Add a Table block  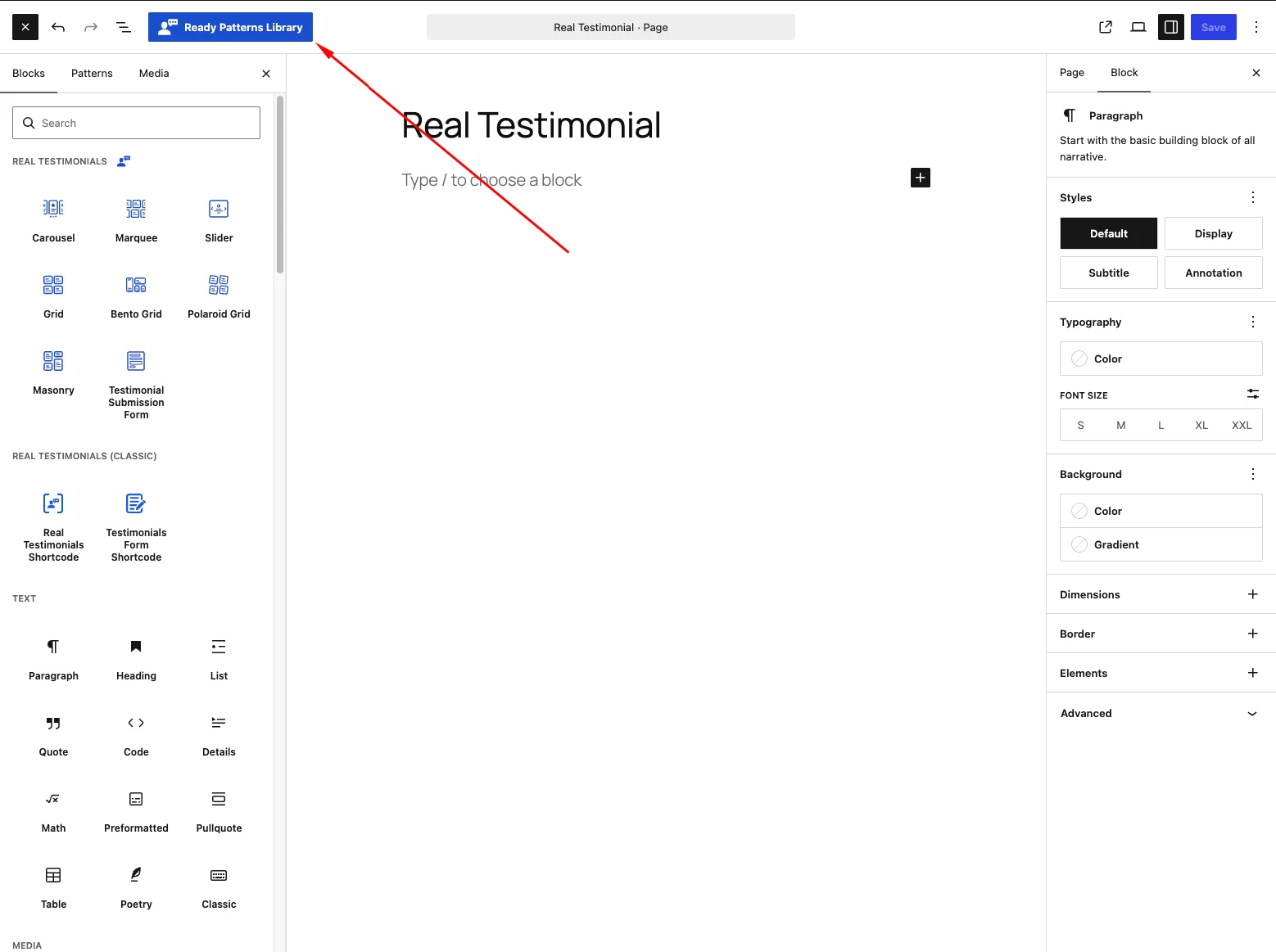pos(53,887)
